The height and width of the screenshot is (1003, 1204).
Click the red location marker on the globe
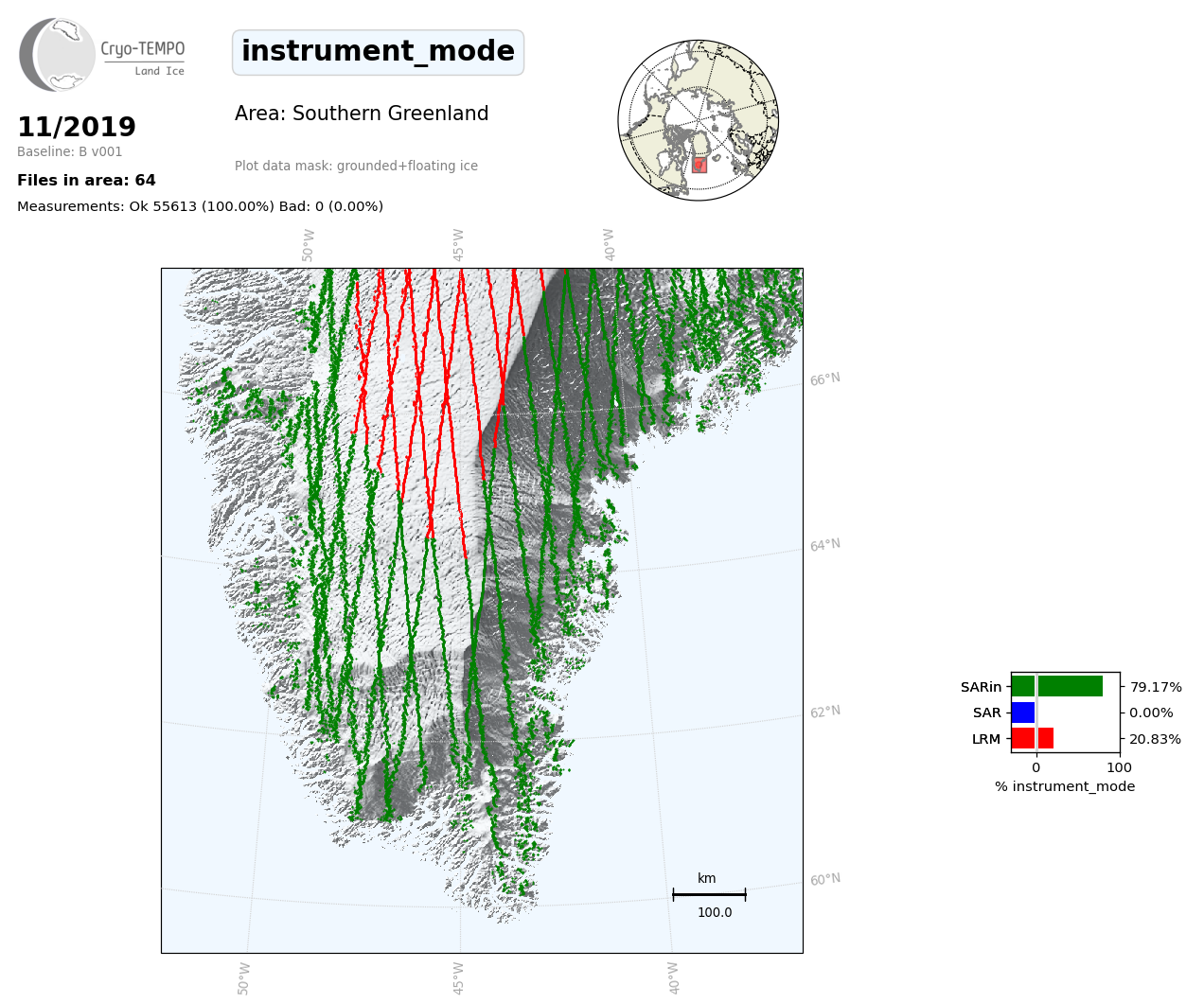coord(699,165)
